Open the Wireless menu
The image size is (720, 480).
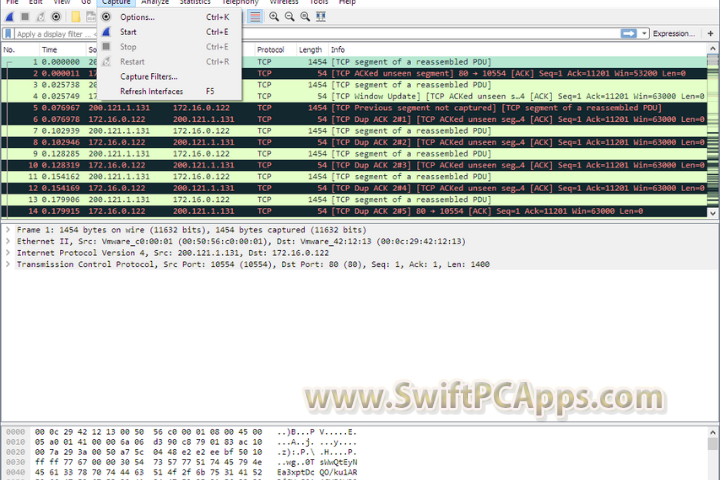tap(284, 2)
